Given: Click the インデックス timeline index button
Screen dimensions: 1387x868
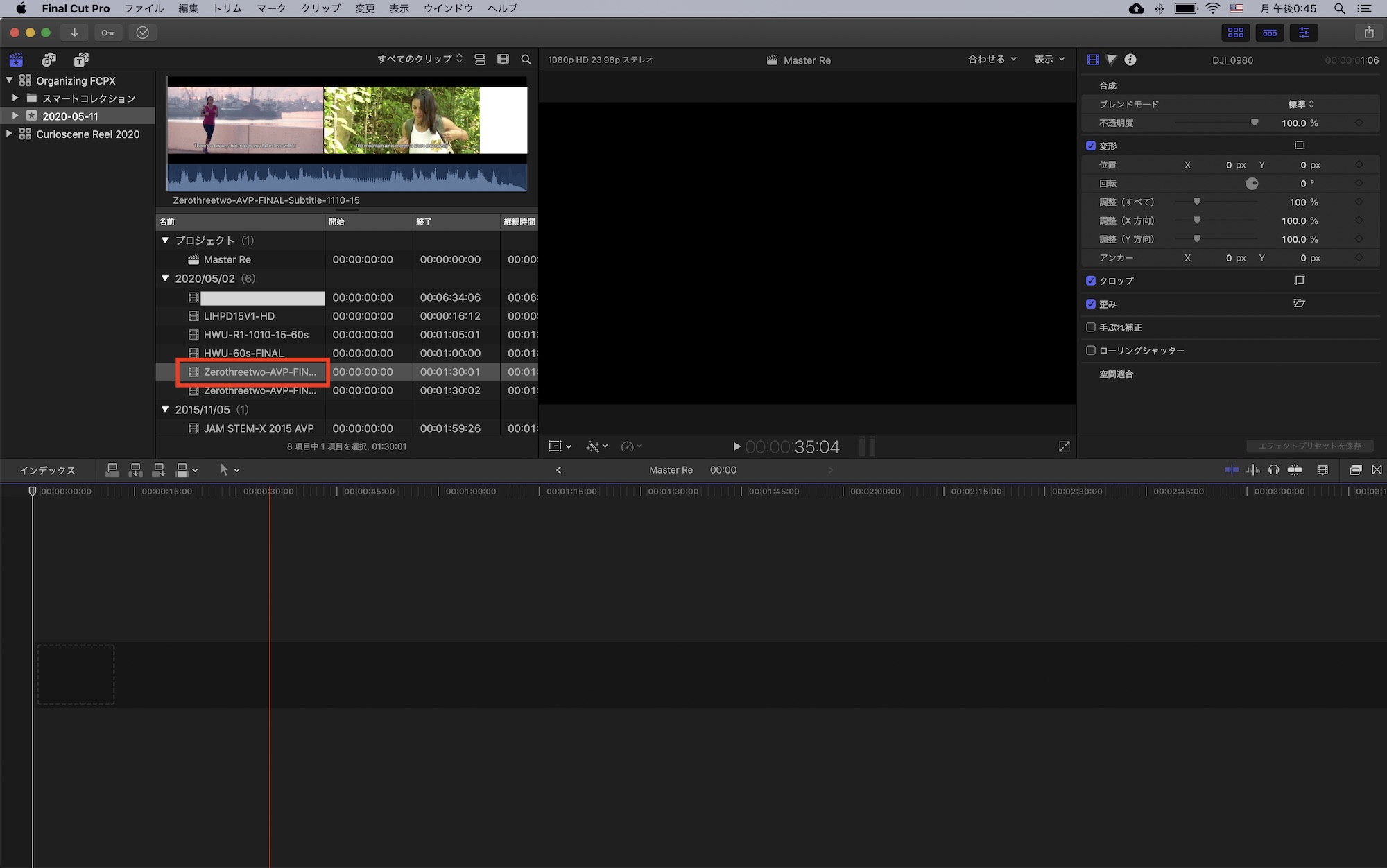Looking at the screenshot, I should (47, 470).
